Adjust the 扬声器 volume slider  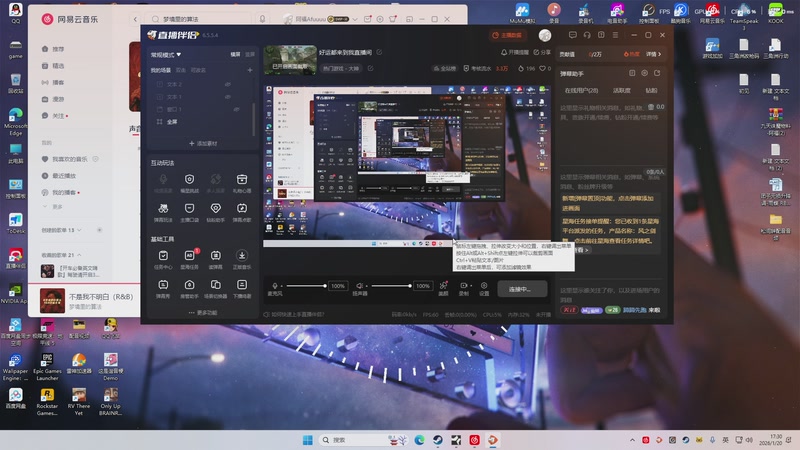click(391, 286)
